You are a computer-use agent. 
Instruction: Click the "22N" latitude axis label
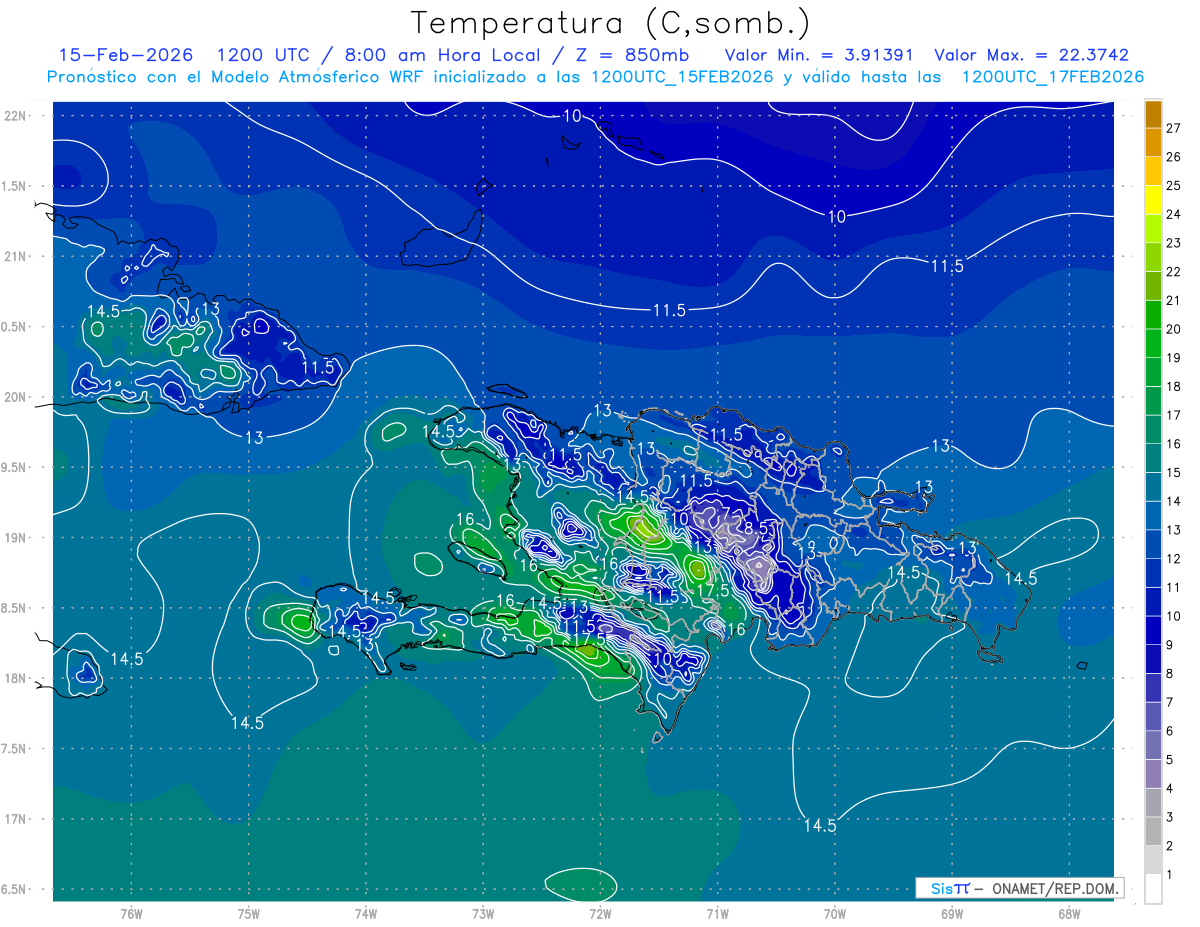(14, 115)
